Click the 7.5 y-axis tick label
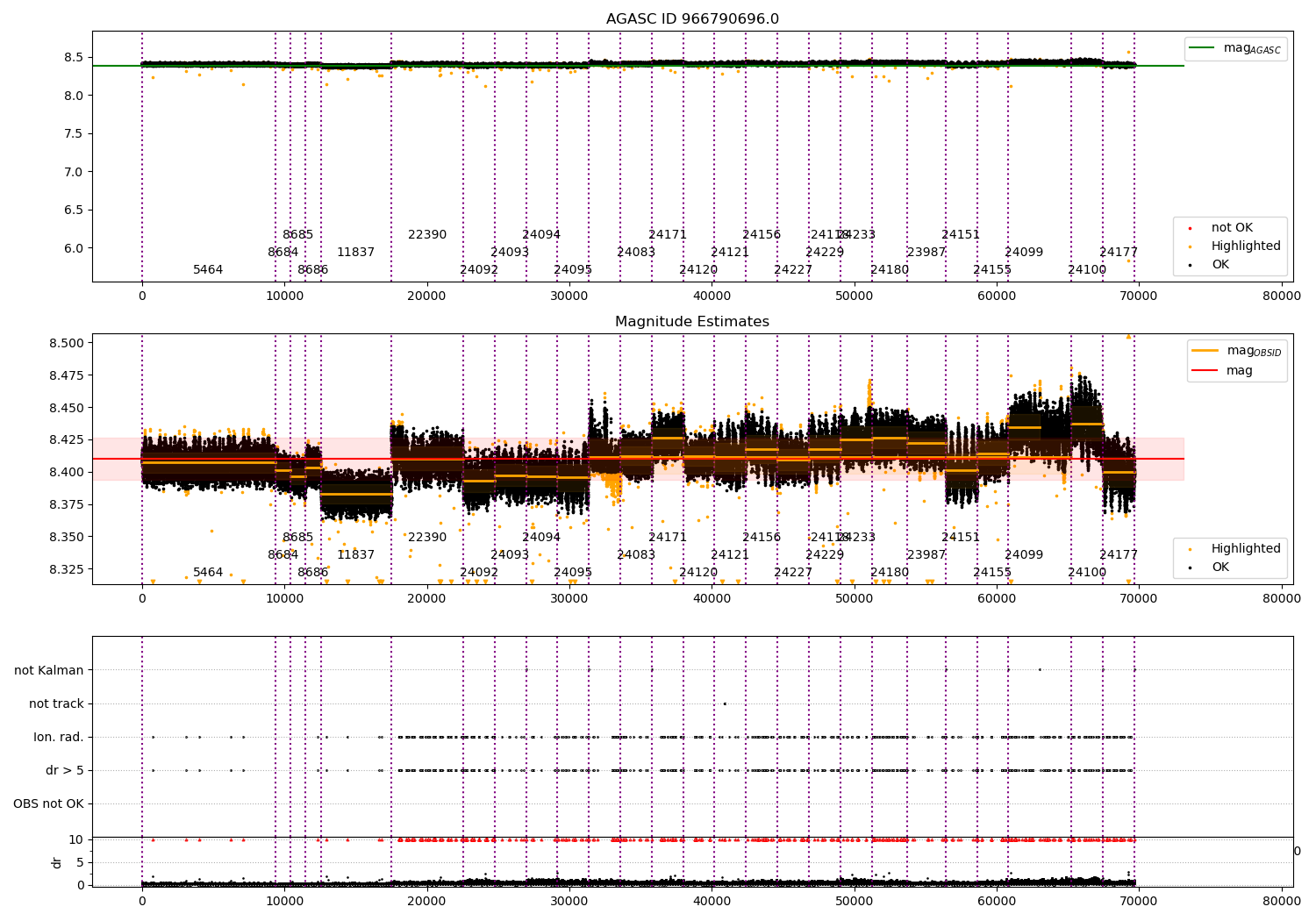This screenshot has height=921, width=1316. click(x=74, y=133)
